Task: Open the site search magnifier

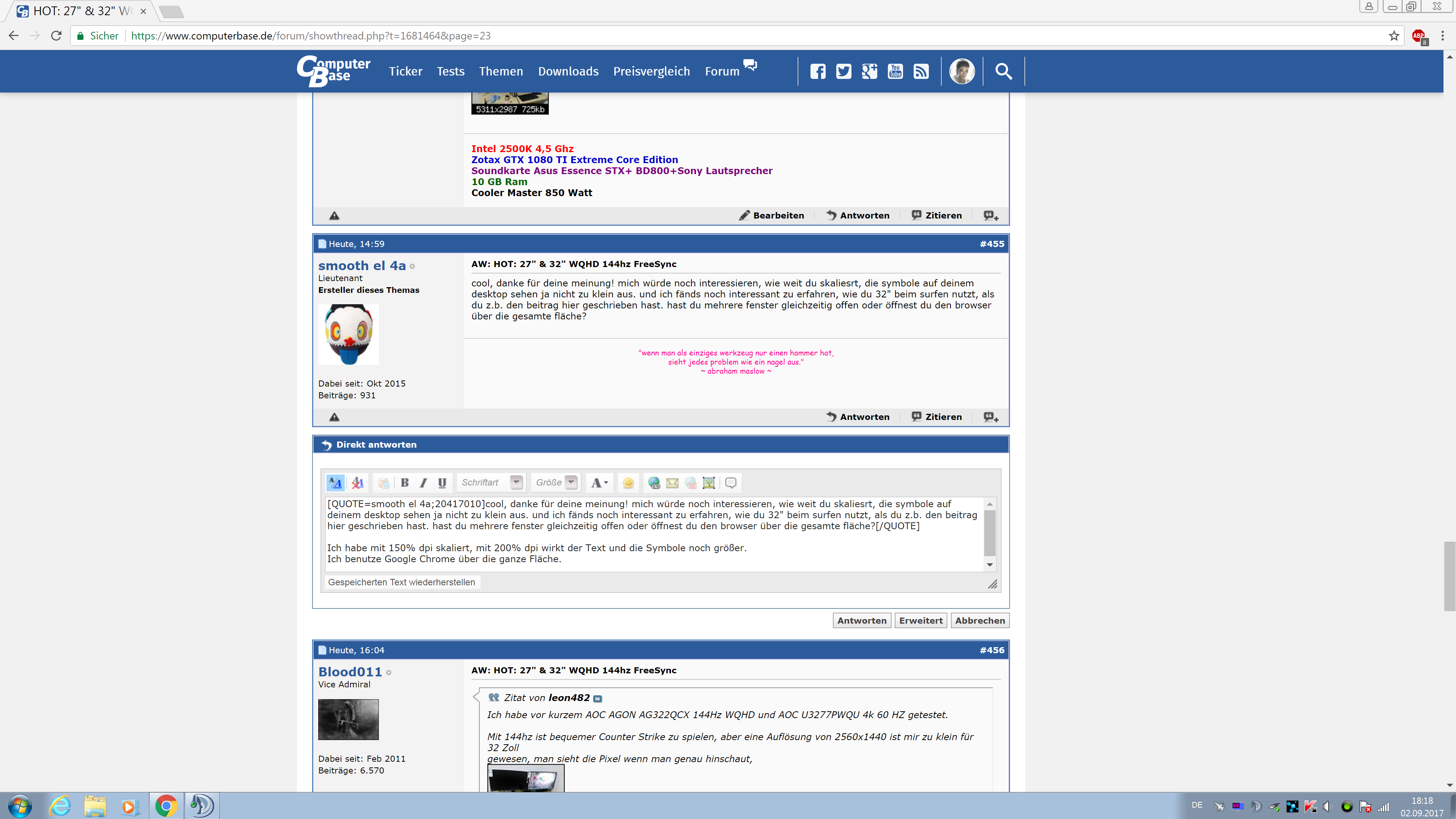Action: [x=1003, y=71]
